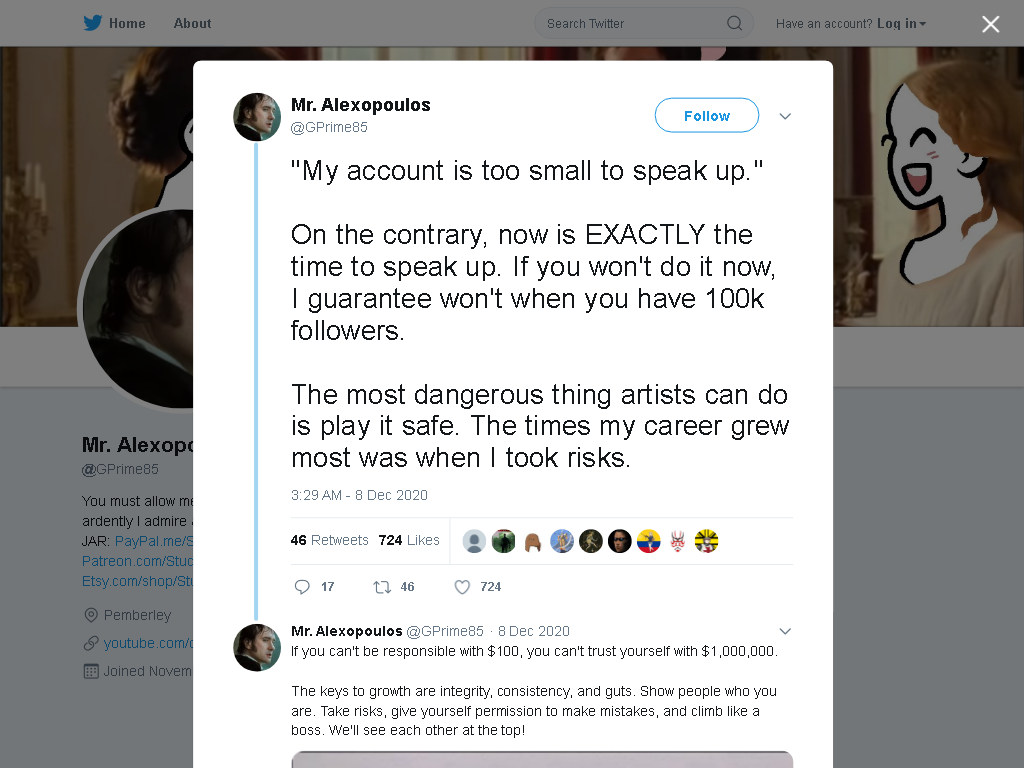Click the reply speech bubble icon
This screenshot has width=1024, height=768.
click(302, 586)
